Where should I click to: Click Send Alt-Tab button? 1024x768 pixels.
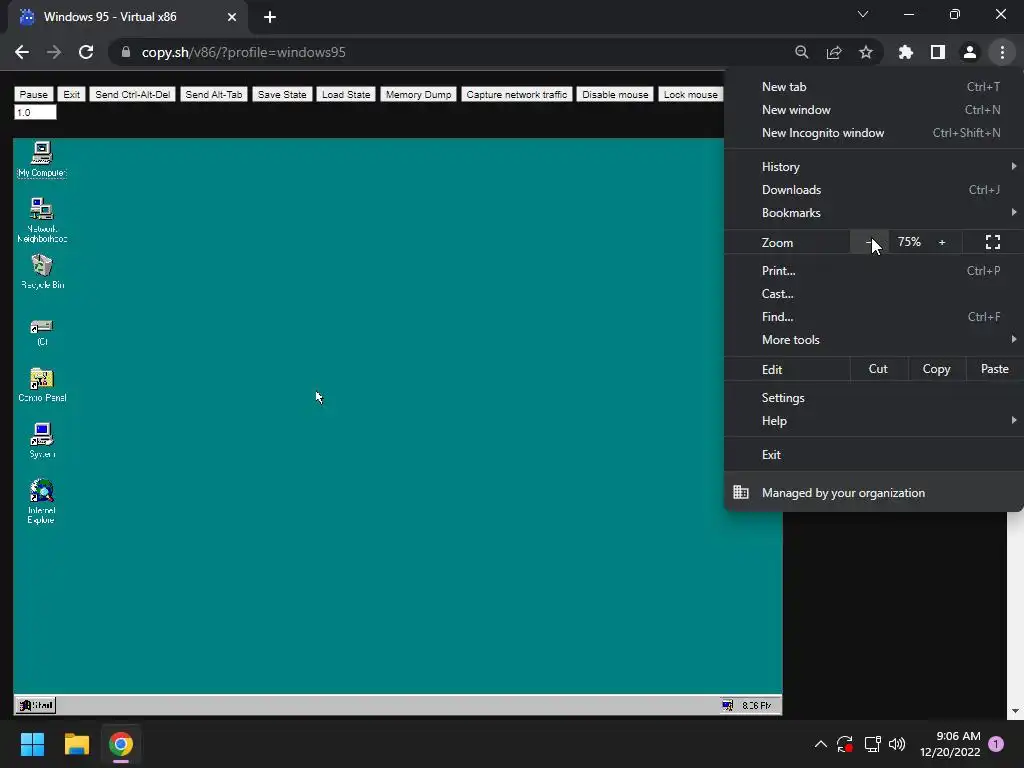[x=214, y=94]
